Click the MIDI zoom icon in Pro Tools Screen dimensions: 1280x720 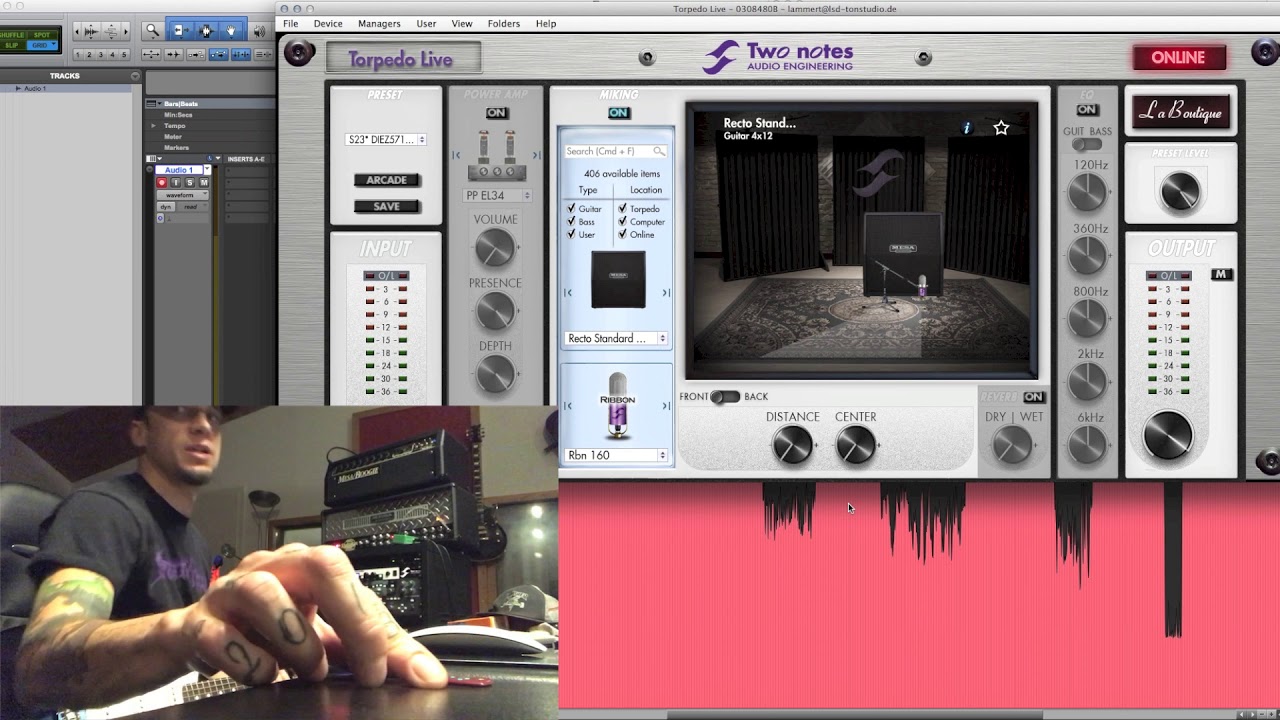pos(111,31)
